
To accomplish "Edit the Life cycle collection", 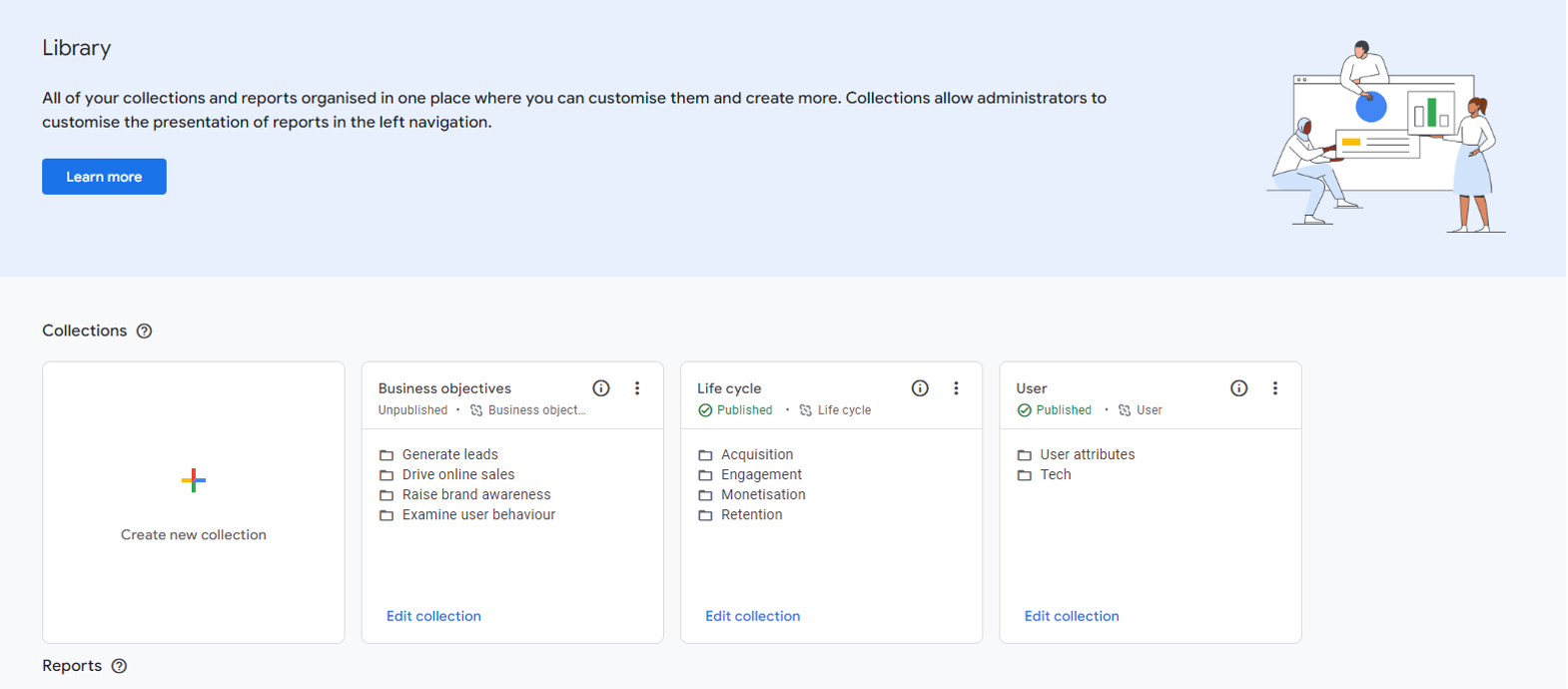I will (x=752, y=616).
